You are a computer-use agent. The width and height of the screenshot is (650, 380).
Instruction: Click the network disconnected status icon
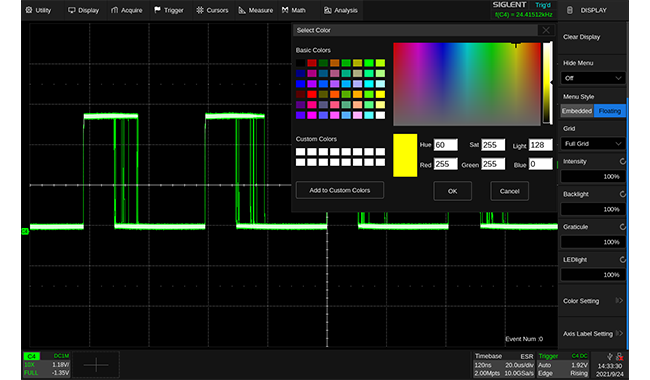(x=619, y=356)
